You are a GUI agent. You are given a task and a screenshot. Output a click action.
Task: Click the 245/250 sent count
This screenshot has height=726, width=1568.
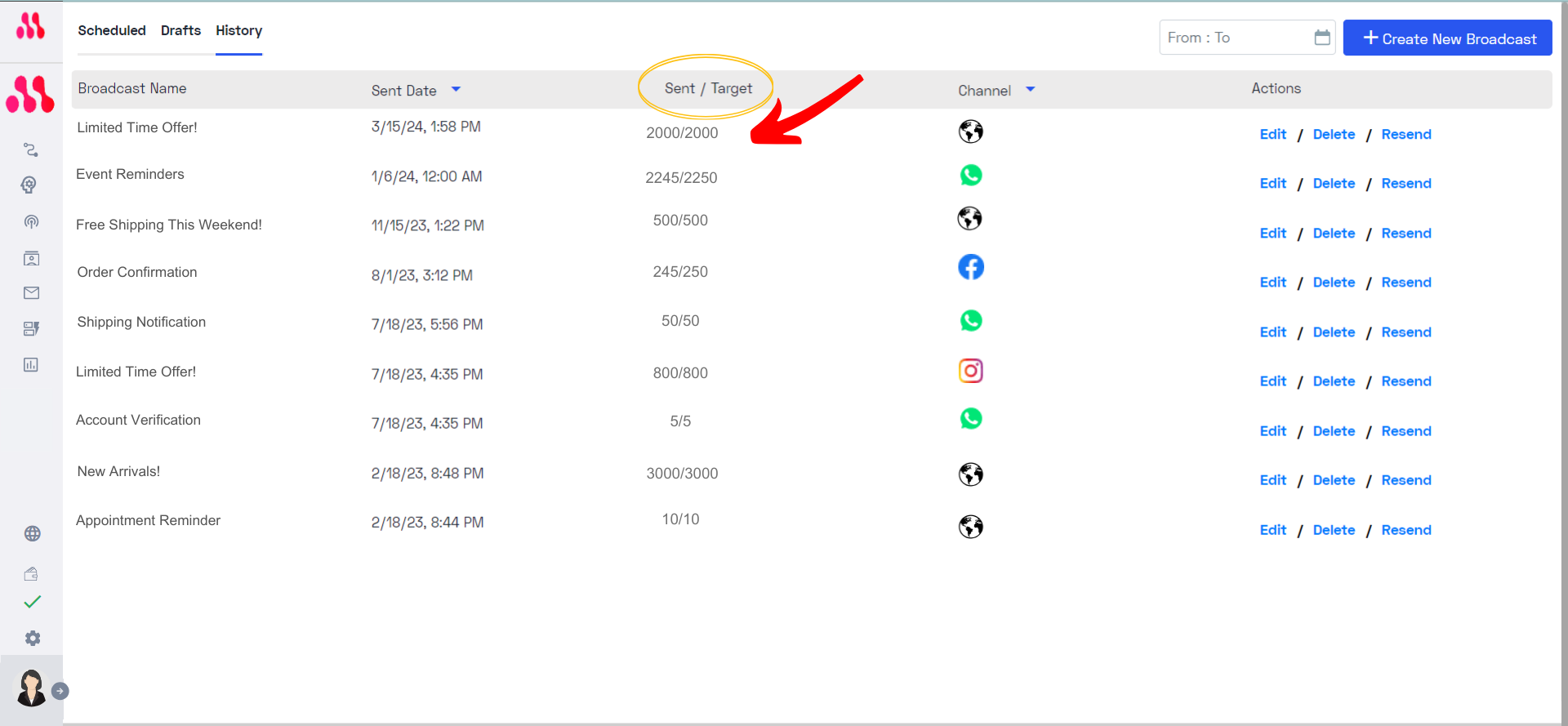[680, 271]
